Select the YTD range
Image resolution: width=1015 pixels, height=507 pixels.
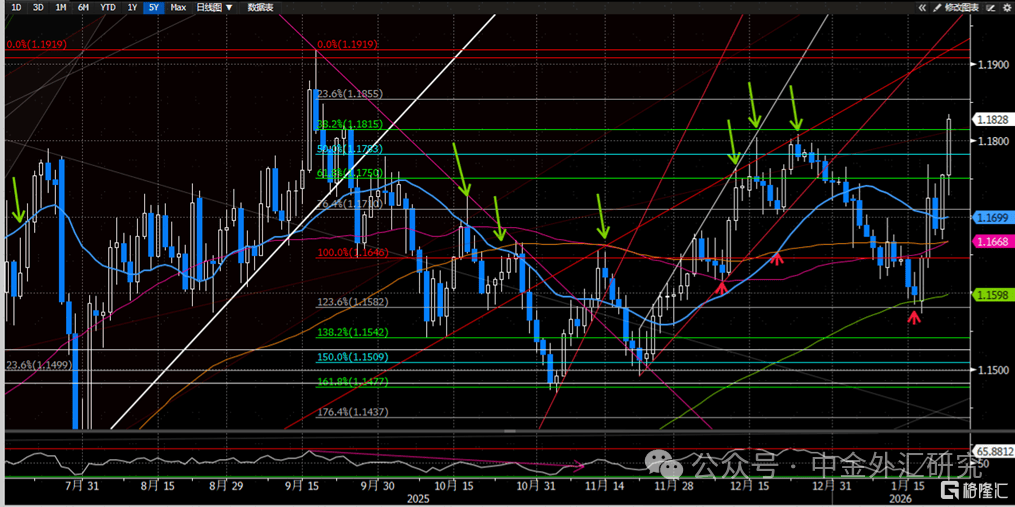click(x=107, y=7)
